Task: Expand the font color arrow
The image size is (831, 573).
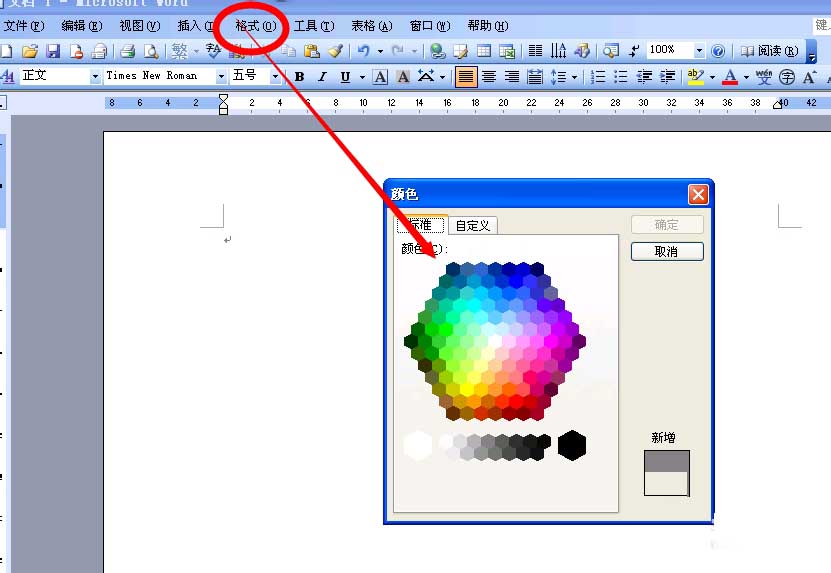Action: (x=746, y=77)
